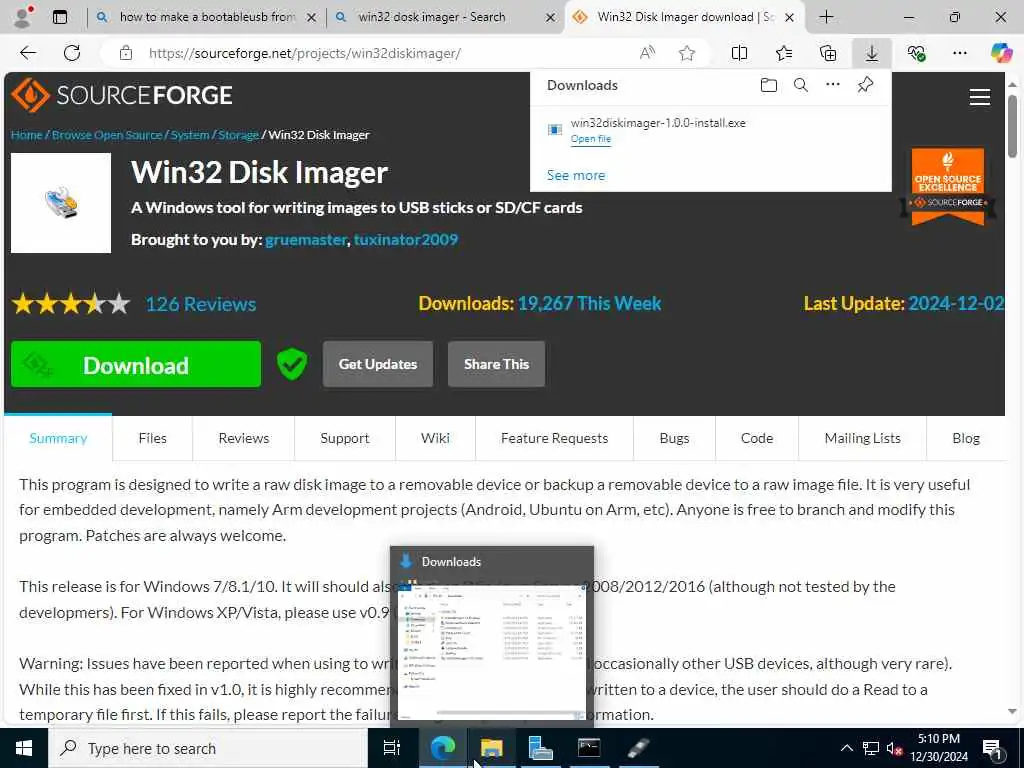
Task: Click the SourceForge logo
Action: pos(122,95)
